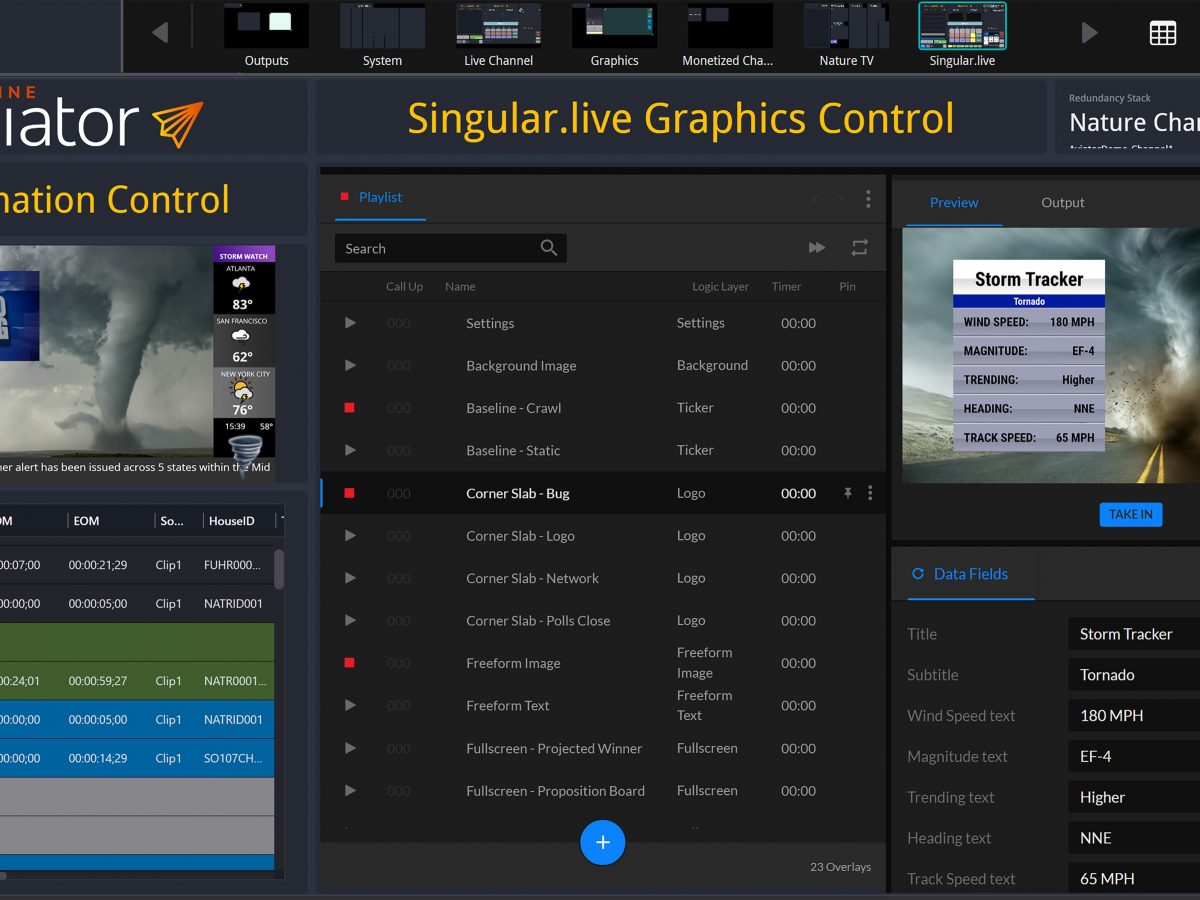The image size is (1200, 900).
Task: Click the search magnifier icon in the Playlist panel
Action: tap(548, 247)
